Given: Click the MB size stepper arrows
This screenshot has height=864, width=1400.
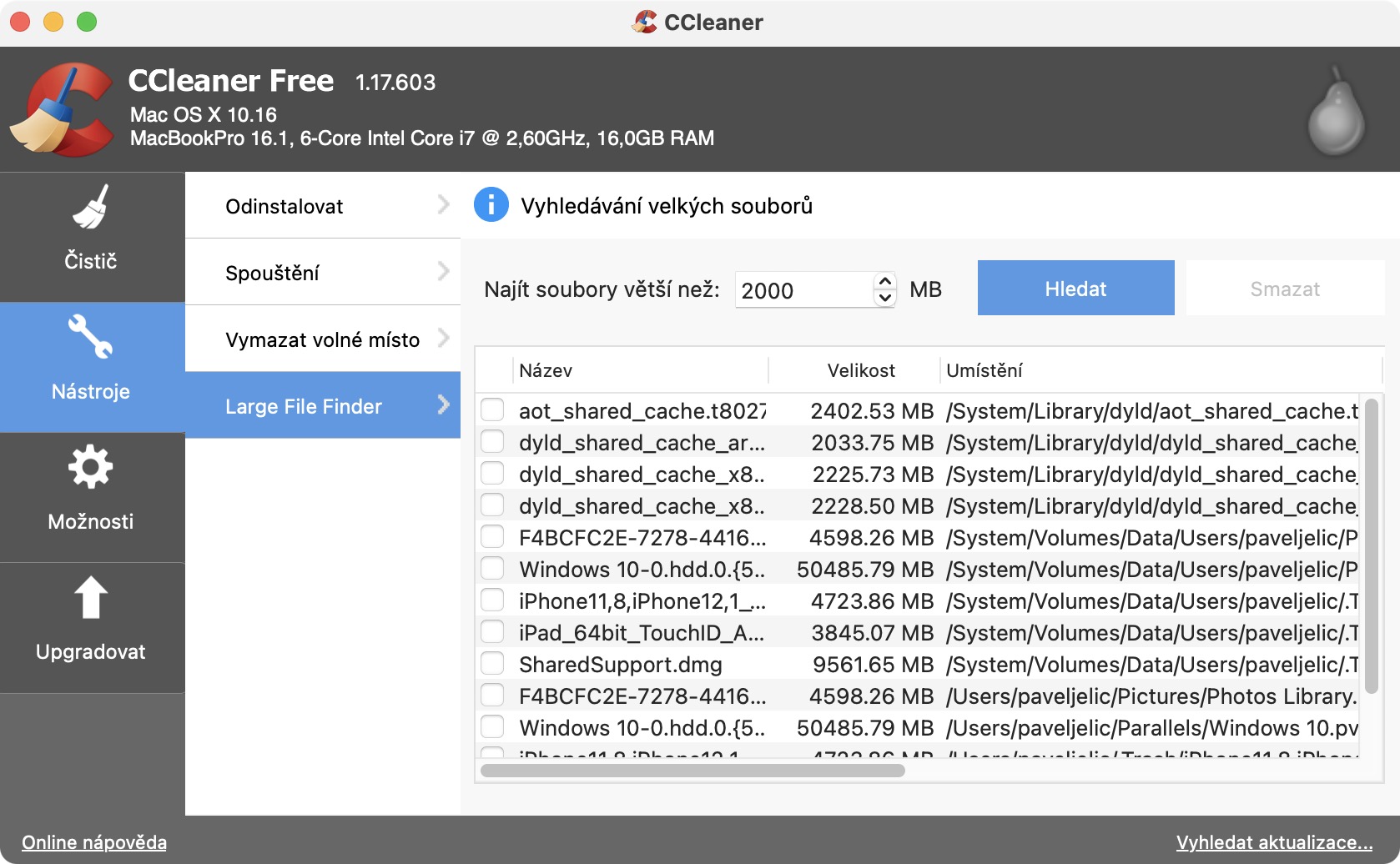Looking at the screenshot, I should 885,289.
